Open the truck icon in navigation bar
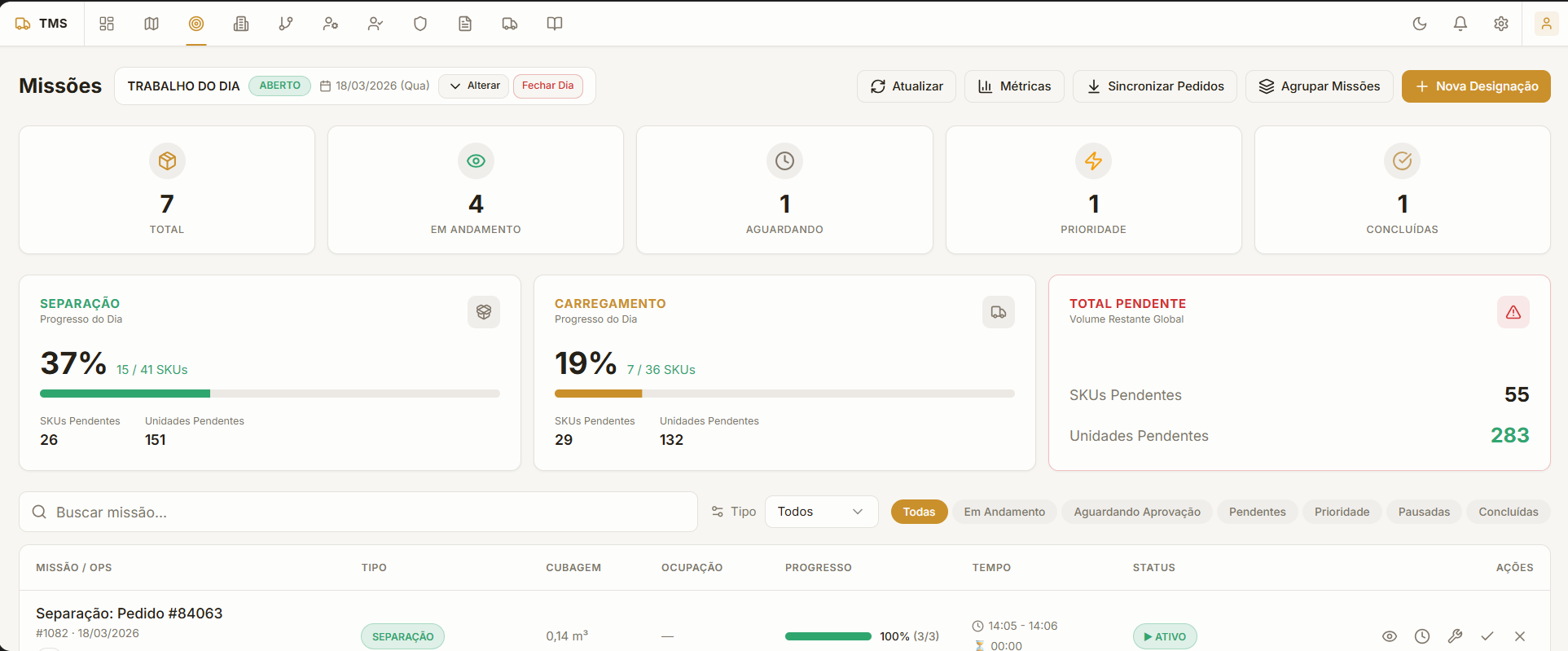 tap(510, 24)
